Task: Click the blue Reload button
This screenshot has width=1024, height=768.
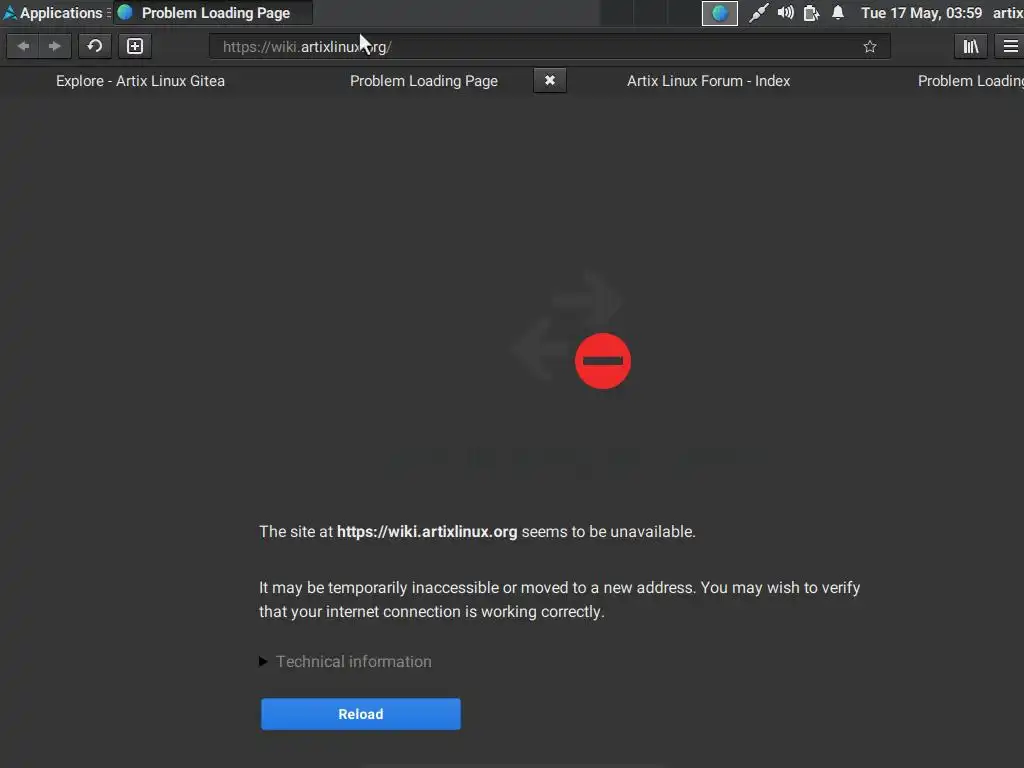Action: point(361,714)
